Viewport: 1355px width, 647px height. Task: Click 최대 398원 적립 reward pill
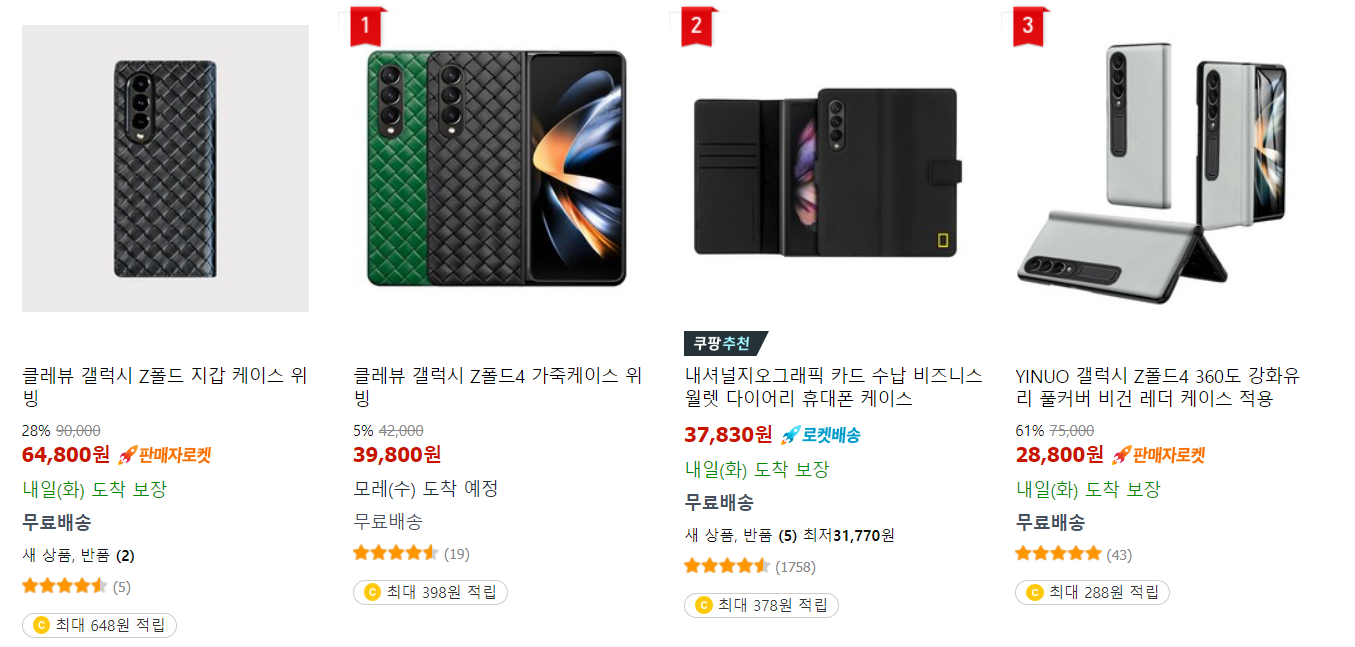[431, 592]
